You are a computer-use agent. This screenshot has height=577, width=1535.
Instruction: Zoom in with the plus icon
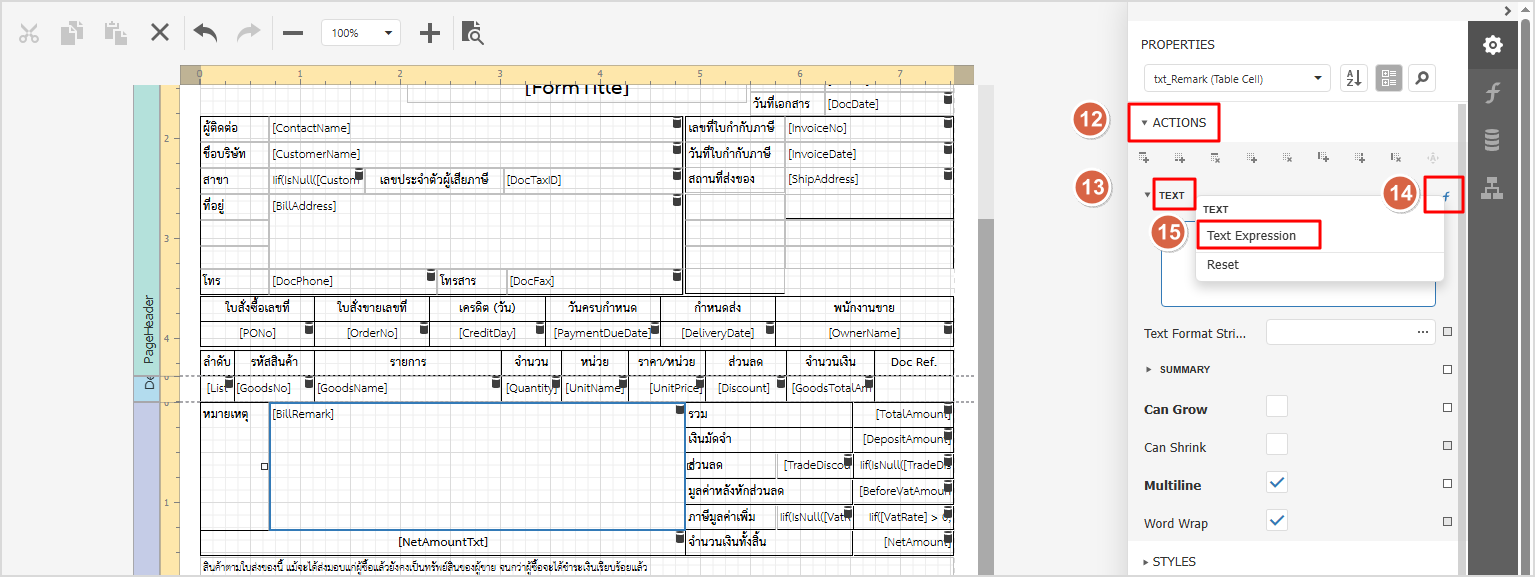click(x=430, y=33)
